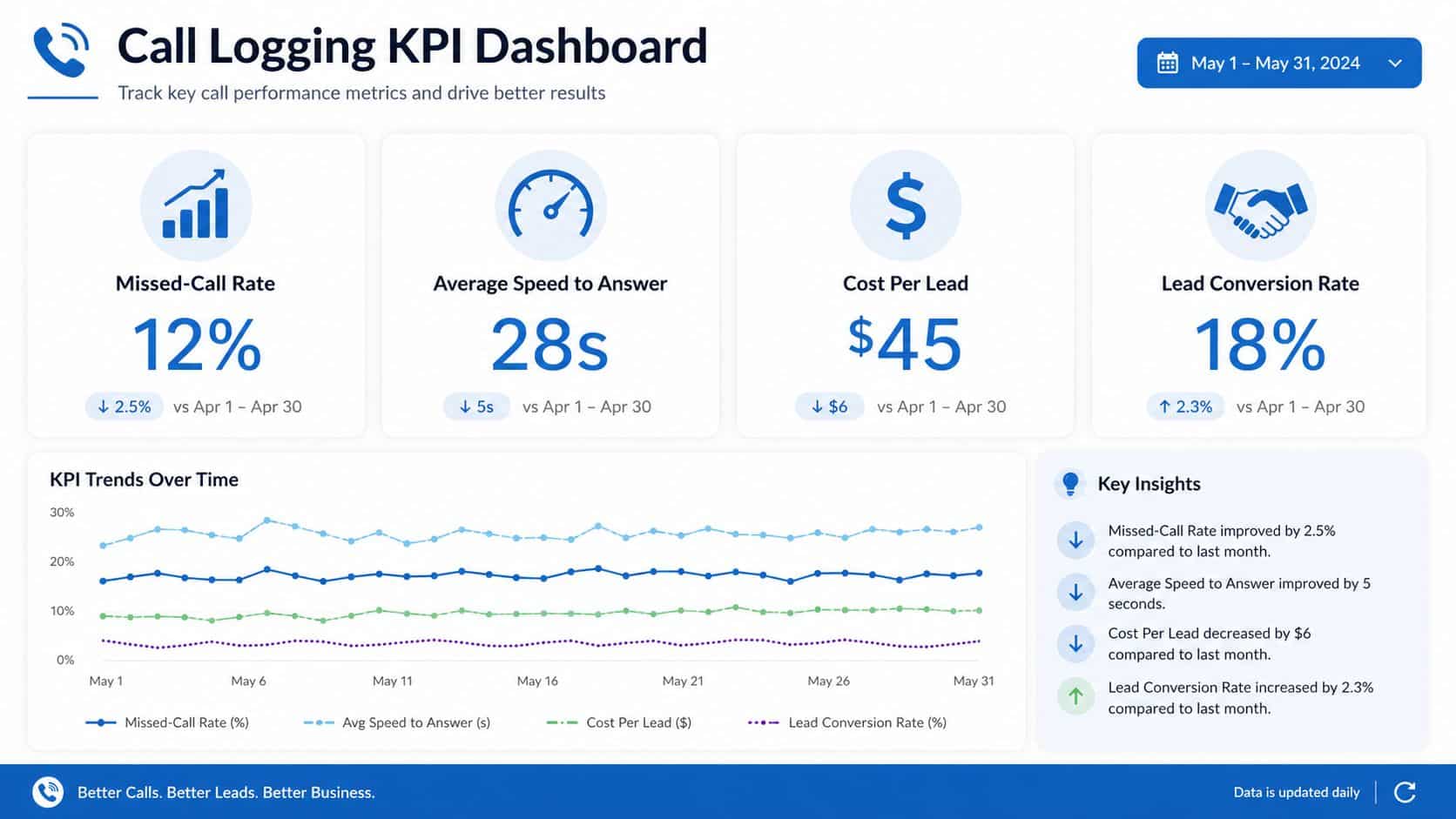Select the $45 cost per lead value
Viewport: 1456px width, 819px height.
tap(906, 345)
